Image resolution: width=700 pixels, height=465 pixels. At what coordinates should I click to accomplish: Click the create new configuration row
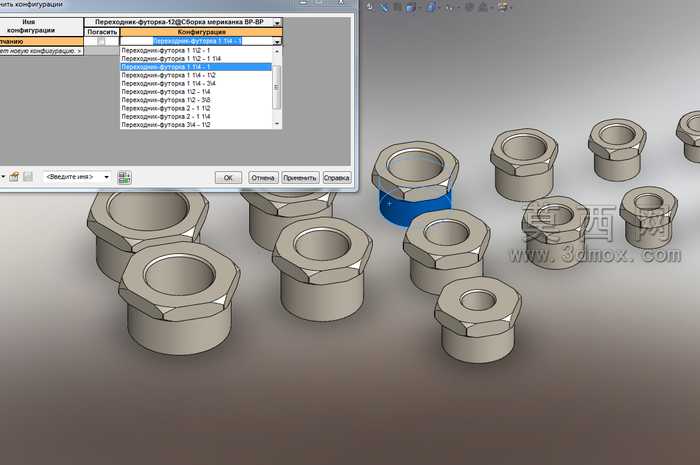tap(42, 51)
